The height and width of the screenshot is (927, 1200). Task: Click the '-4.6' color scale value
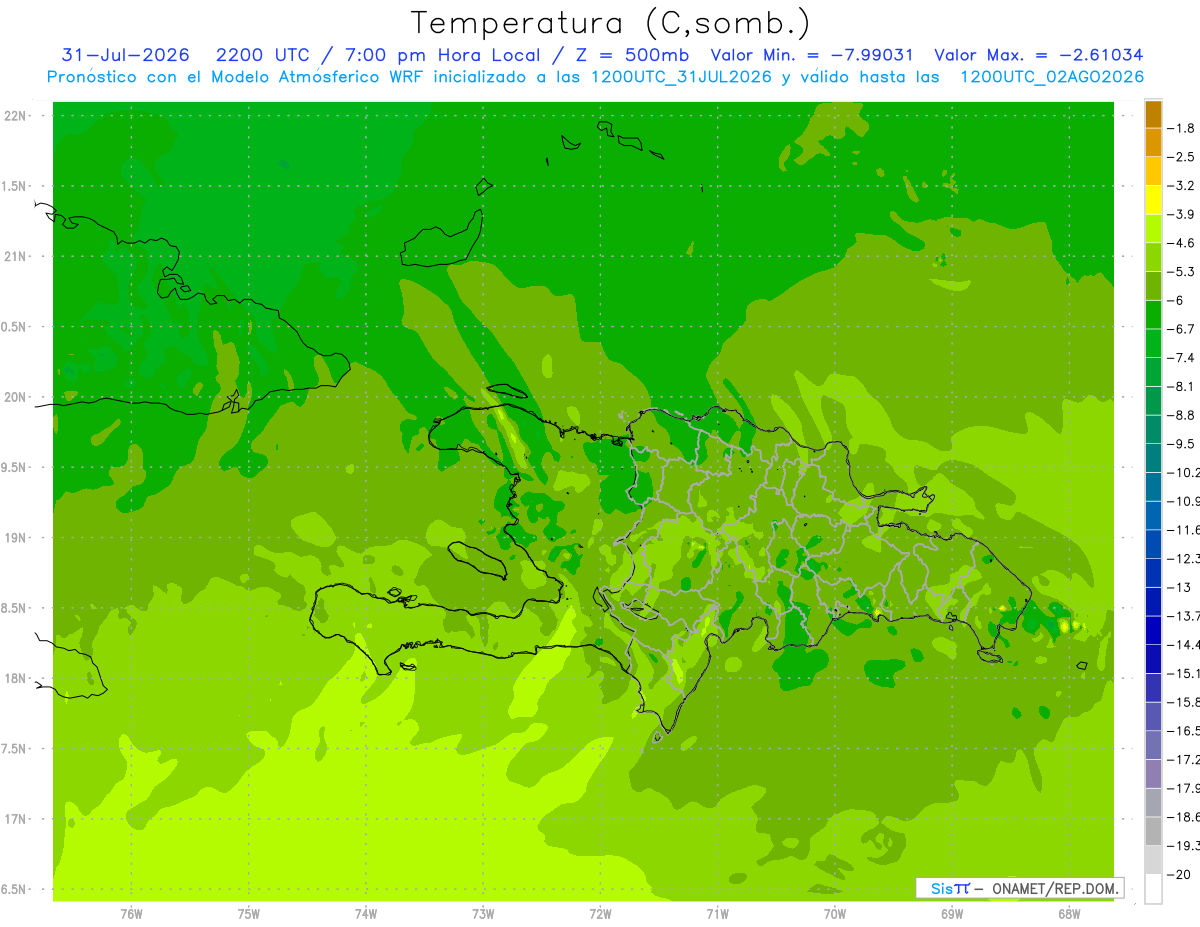click(x=1182, y=243)
